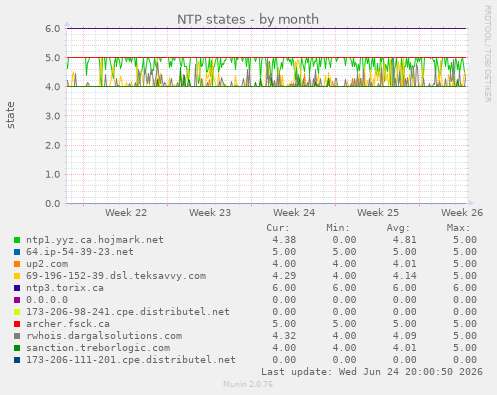Click the legend label 64.ip-54-39-23.net
This screenshot has height=395, width=497.
[x=80, y=252]
